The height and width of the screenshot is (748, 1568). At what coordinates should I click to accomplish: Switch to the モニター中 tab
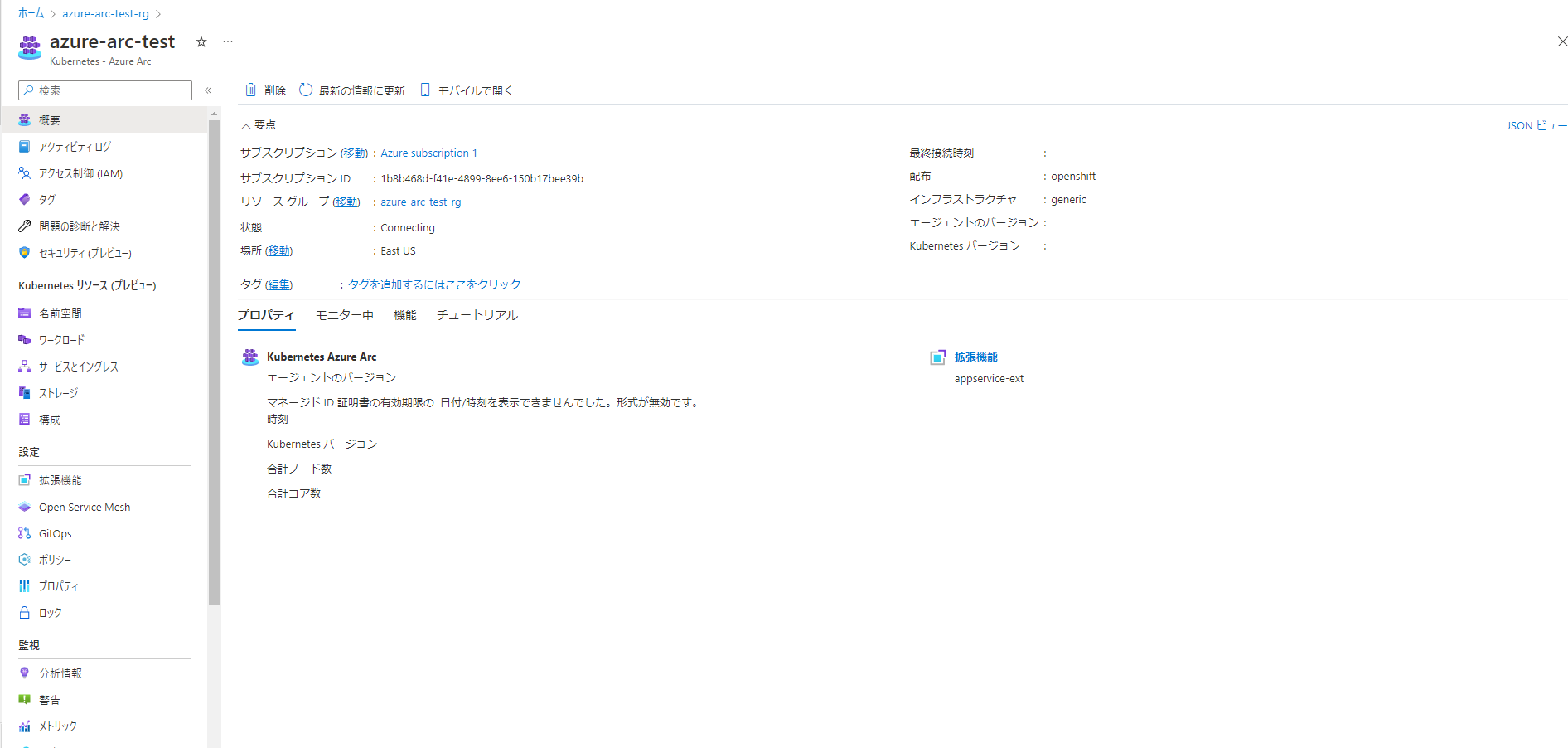pyautogui.click(x=345, y=315)
